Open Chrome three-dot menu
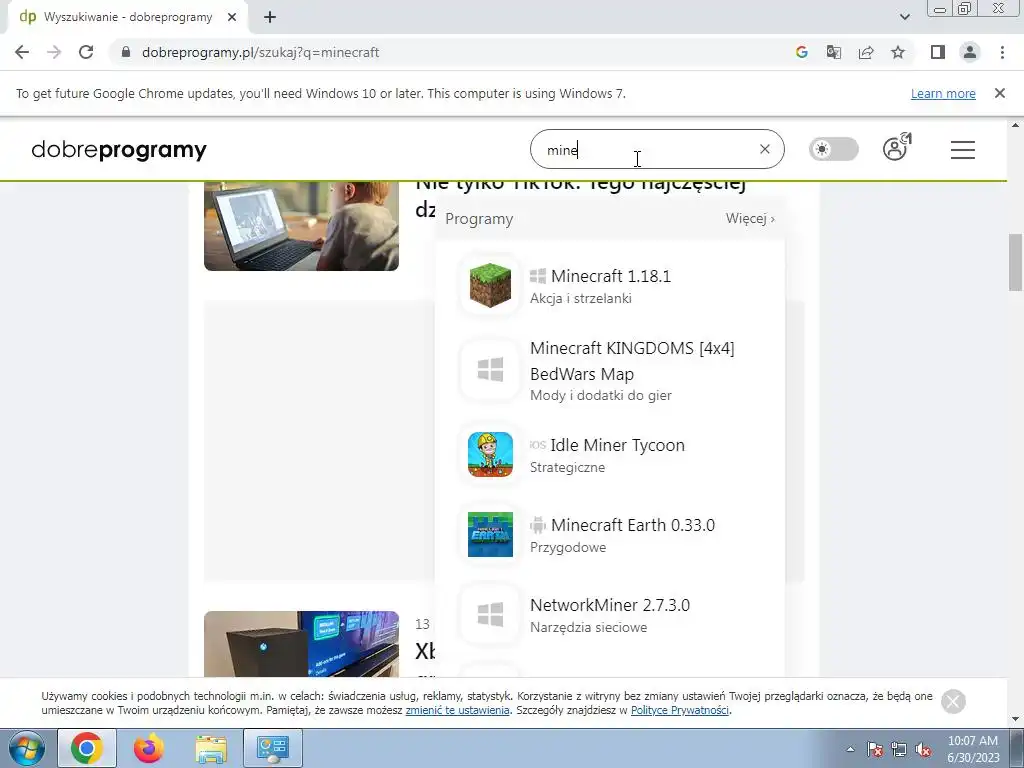This screenshot has height=768, width=1024. click(x=1002, y=52)
